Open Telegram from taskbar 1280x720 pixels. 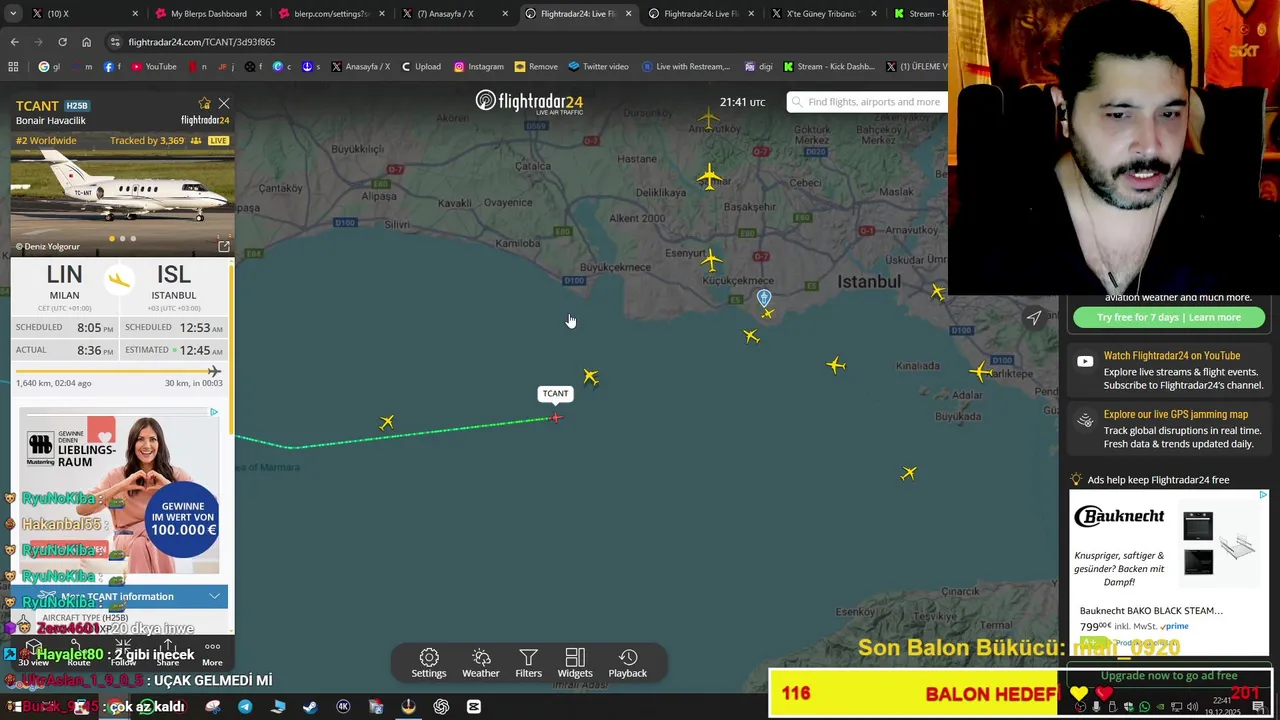click(245, 707)
